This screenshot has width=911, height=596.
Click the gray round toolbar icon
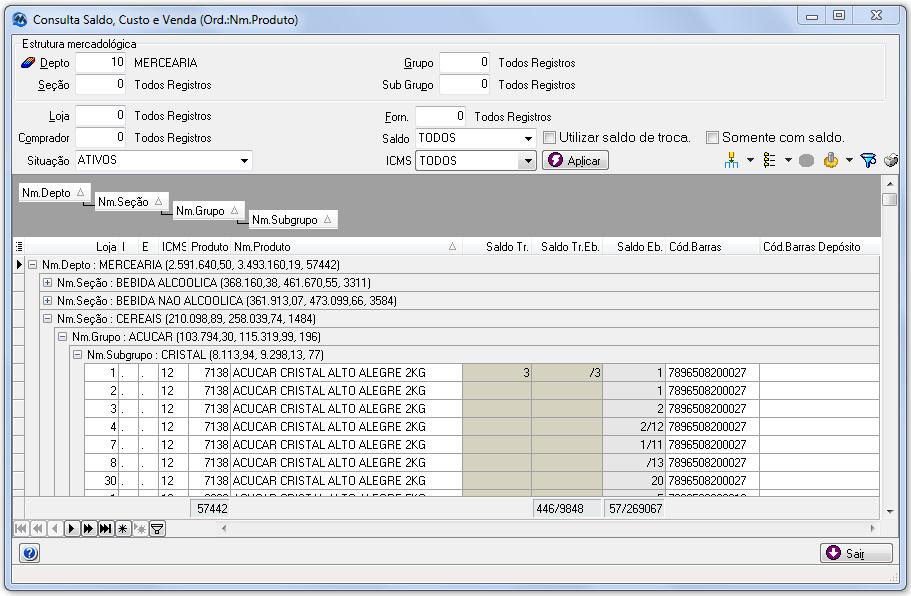pos(806,160)
